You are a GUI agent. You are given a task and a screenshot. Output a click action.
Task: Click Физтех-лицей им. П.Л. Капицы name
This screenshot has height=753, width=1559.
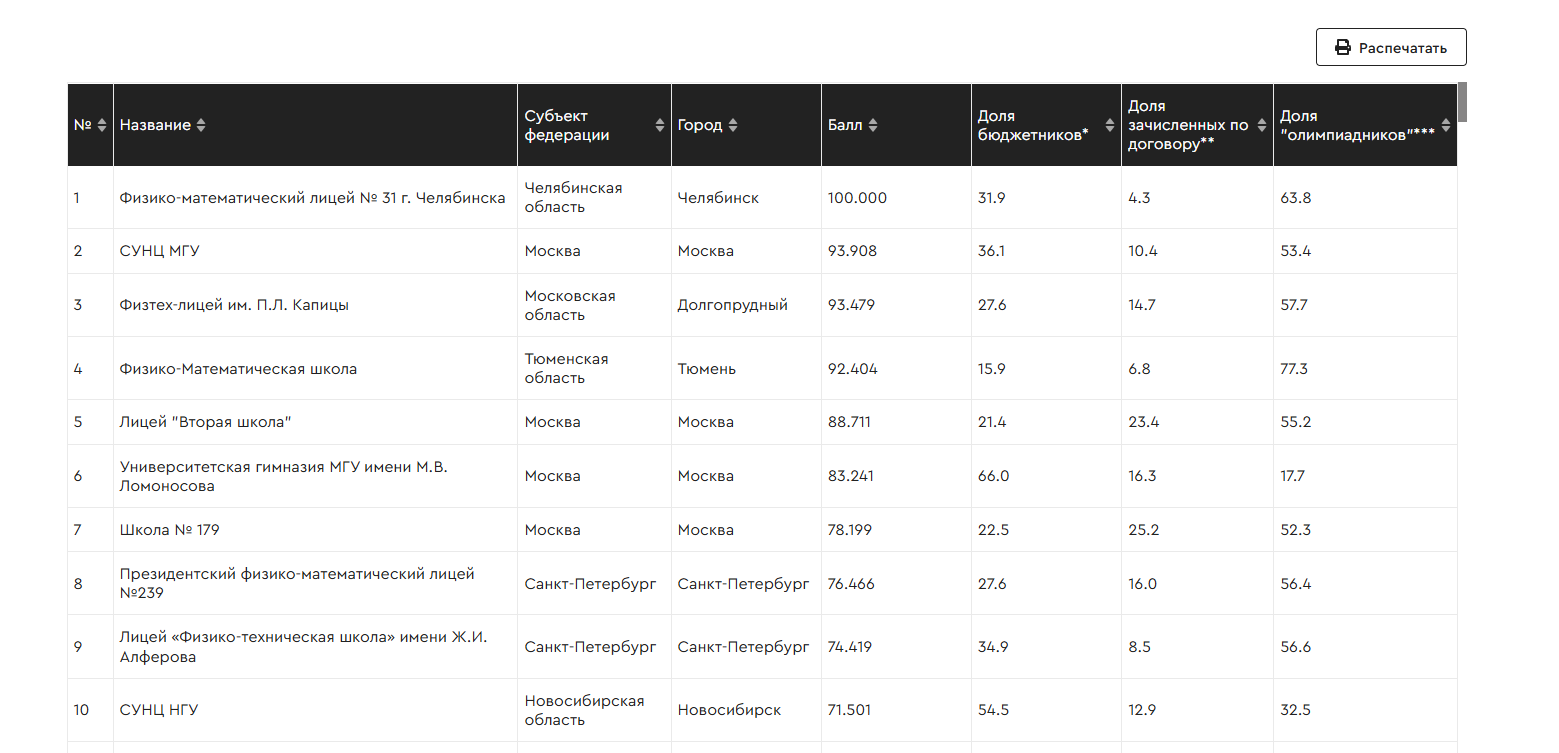(234, 305)
